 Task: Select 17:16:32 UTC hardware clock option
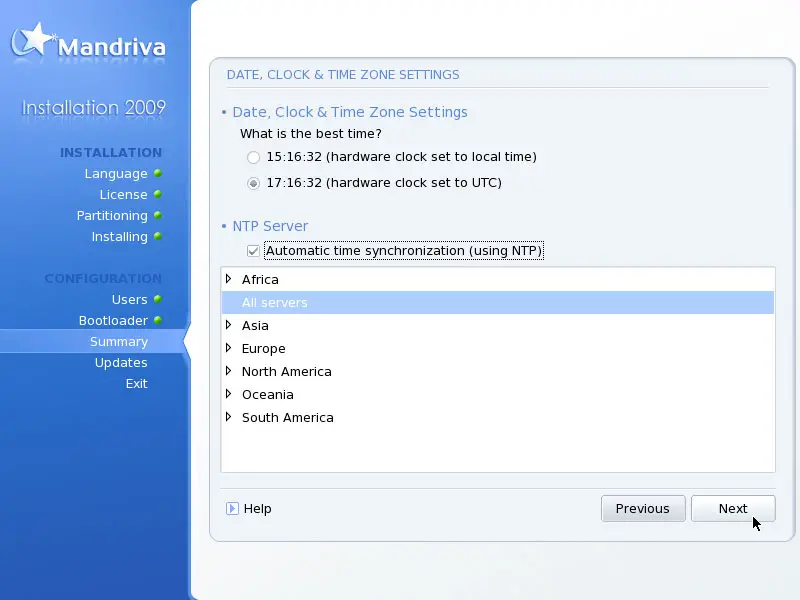(x=253, y=183)
